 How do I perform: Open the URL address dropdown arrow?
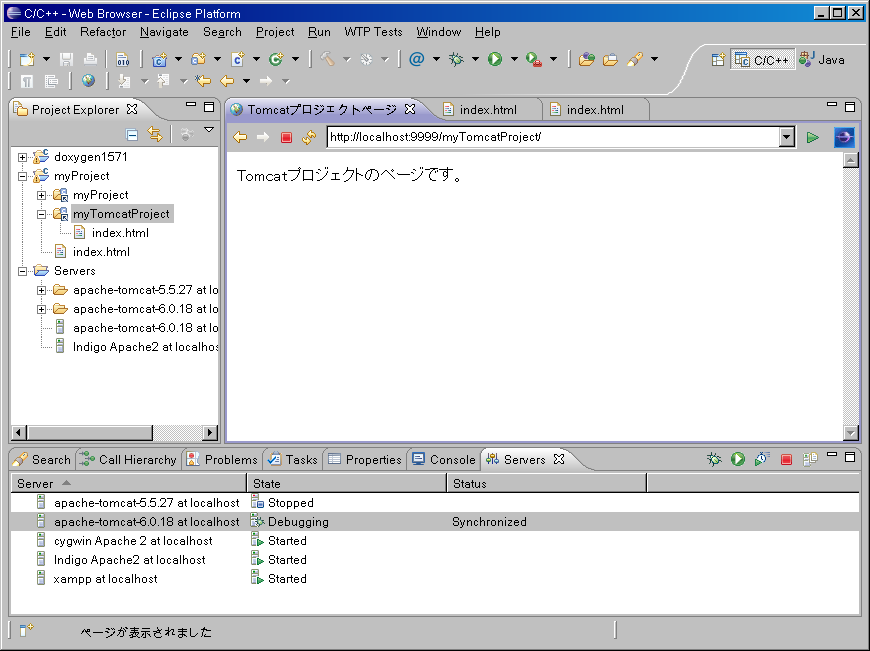786,137
